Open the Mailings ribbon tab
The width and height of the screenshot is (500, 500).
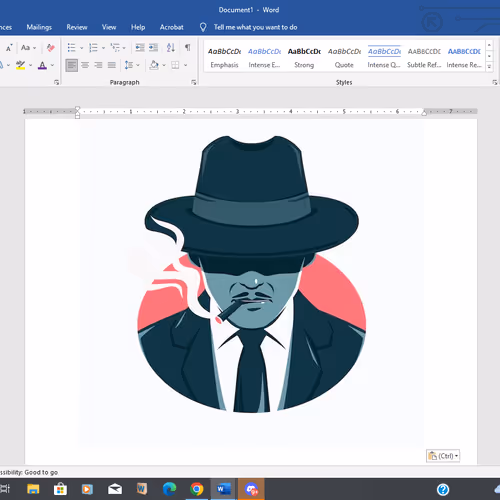39,27
